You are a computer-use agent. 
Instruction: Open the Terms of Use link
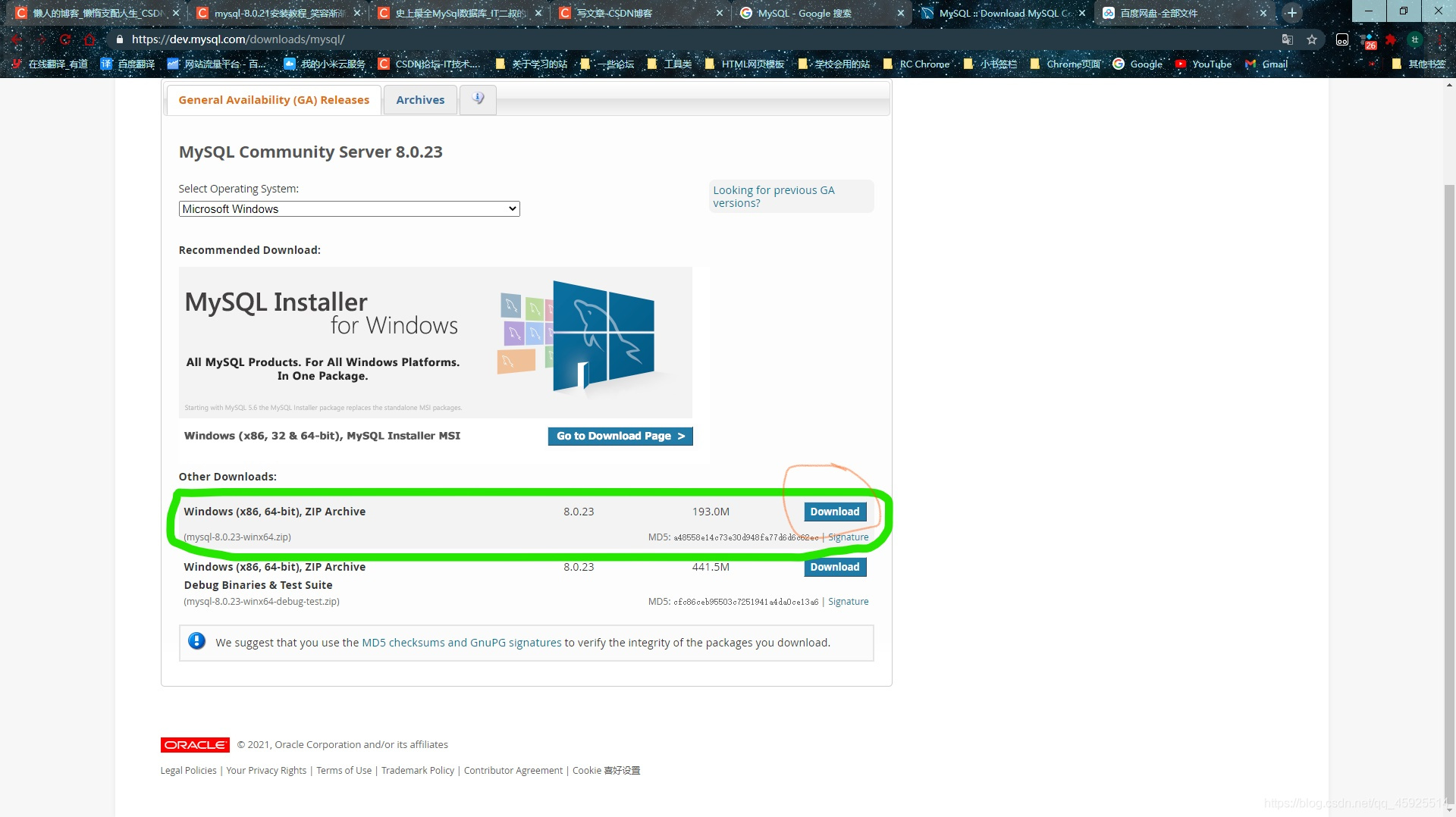tap(344, 770)
